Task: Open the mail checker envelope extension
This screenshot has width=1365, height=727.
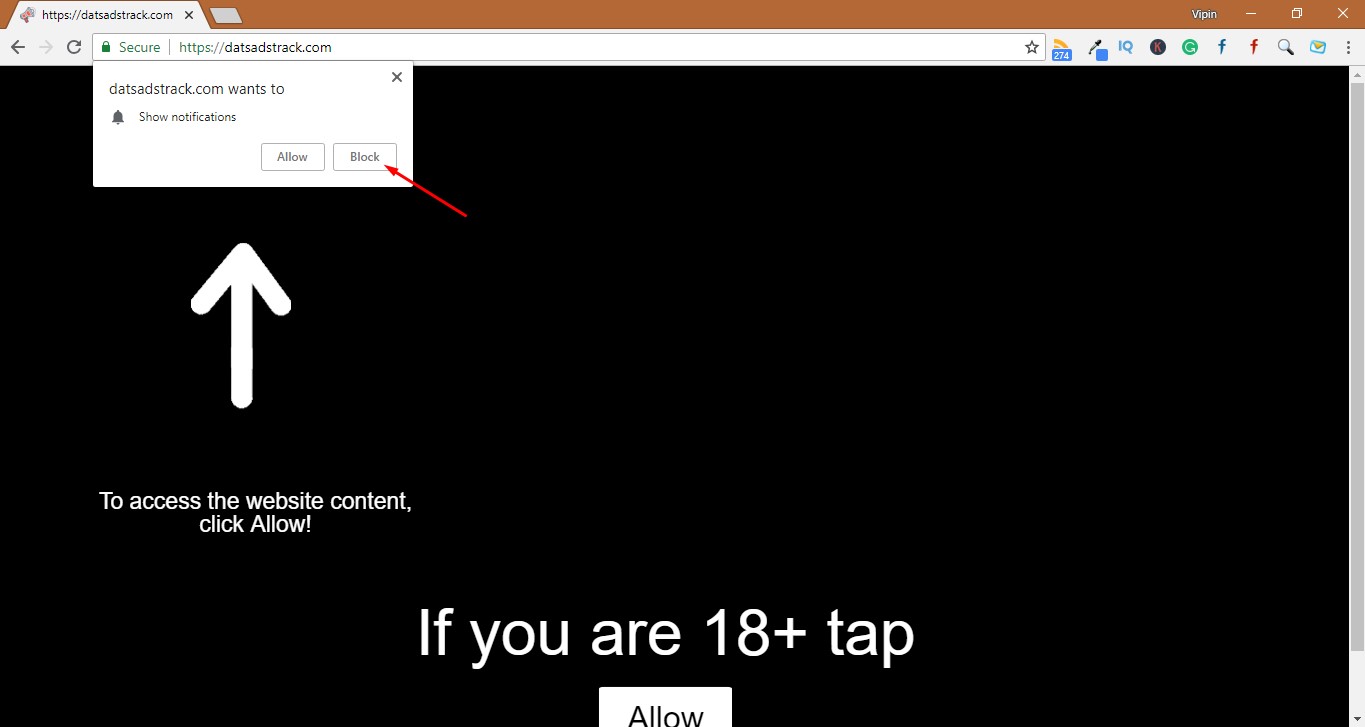Action: 1317,47
